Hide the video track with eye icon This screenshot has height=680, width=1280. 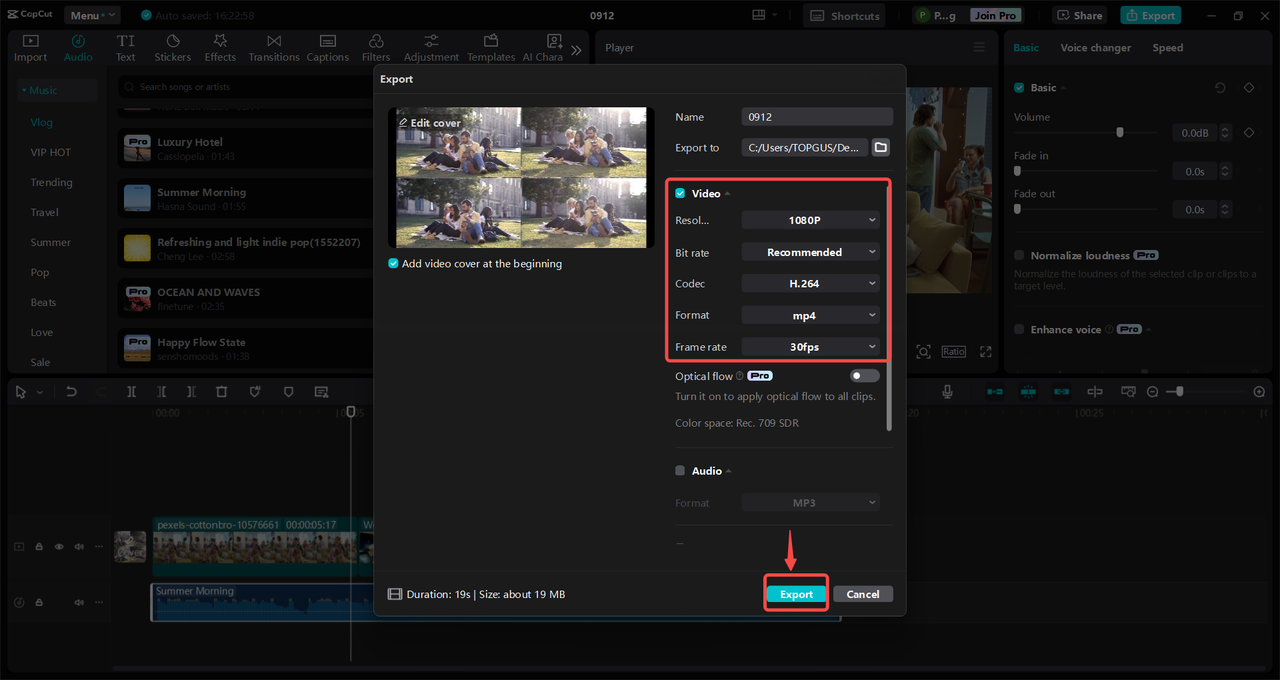pyautogui.click(x=59, y=547)
